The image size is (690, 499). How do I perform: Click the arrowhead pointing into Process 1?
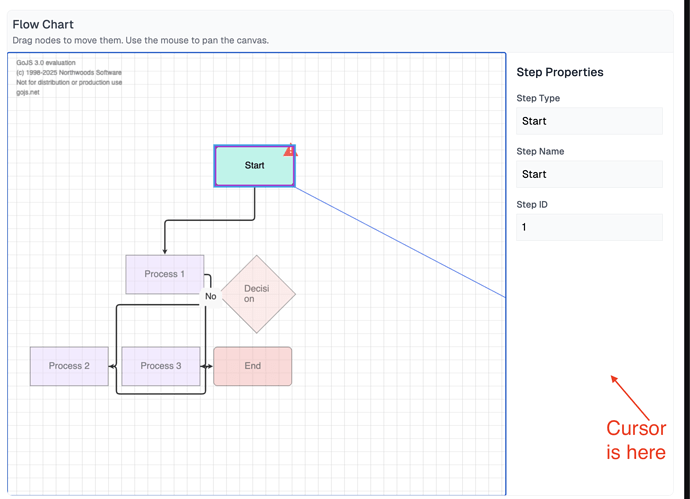[x=164, y=250]
